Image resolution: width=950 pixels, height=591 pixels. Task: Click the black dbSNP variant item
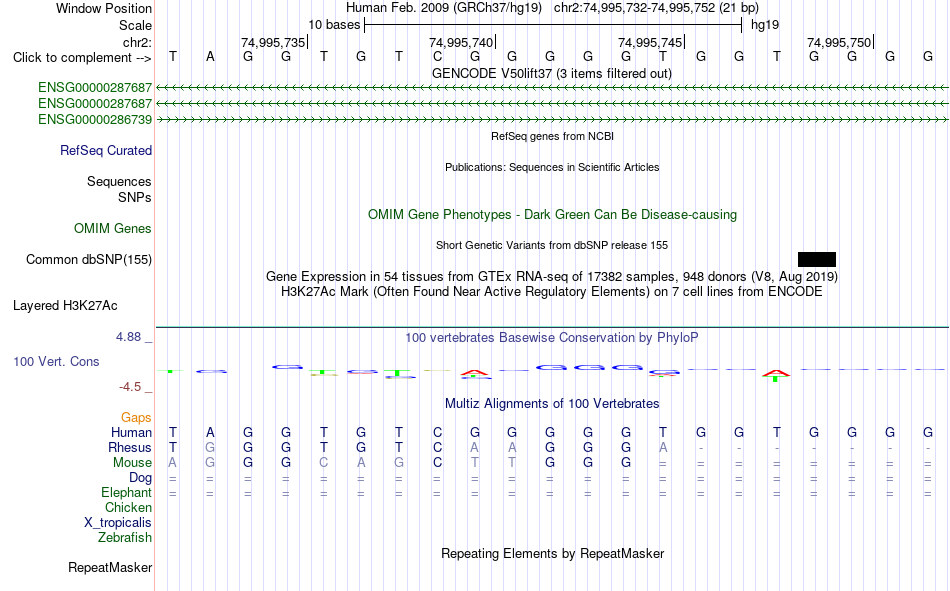coord(817,259)
